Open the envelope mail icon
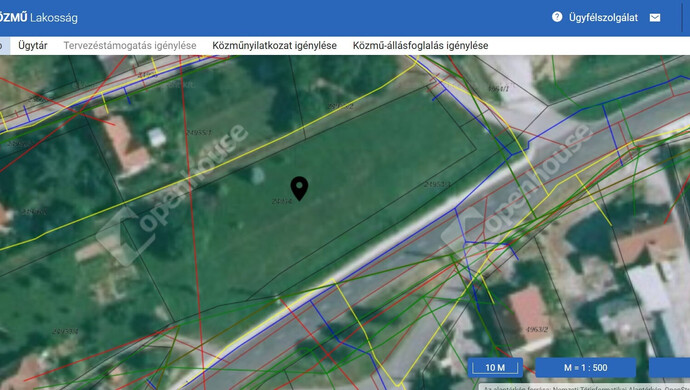 pyautogui.click(x=655, y=18)
